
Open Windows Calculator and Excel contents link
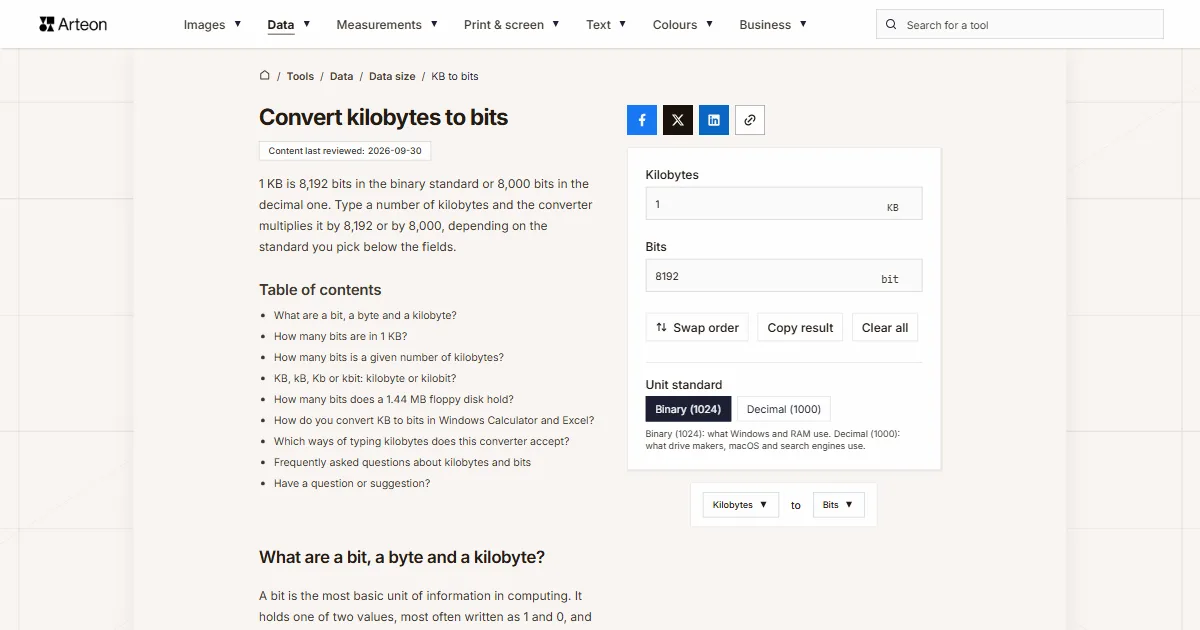(x=434, y=420)
